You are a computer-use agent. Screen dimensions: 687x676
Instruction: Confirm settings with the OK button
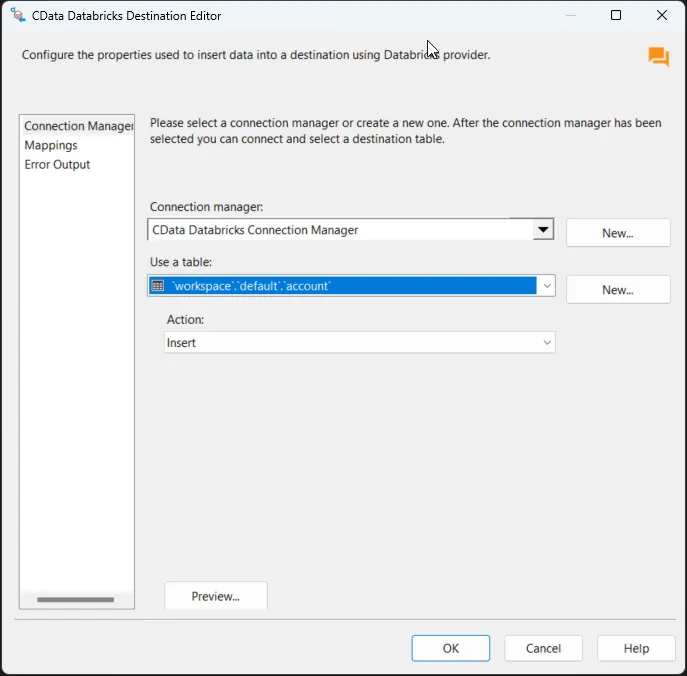click(x=450, y=648)
